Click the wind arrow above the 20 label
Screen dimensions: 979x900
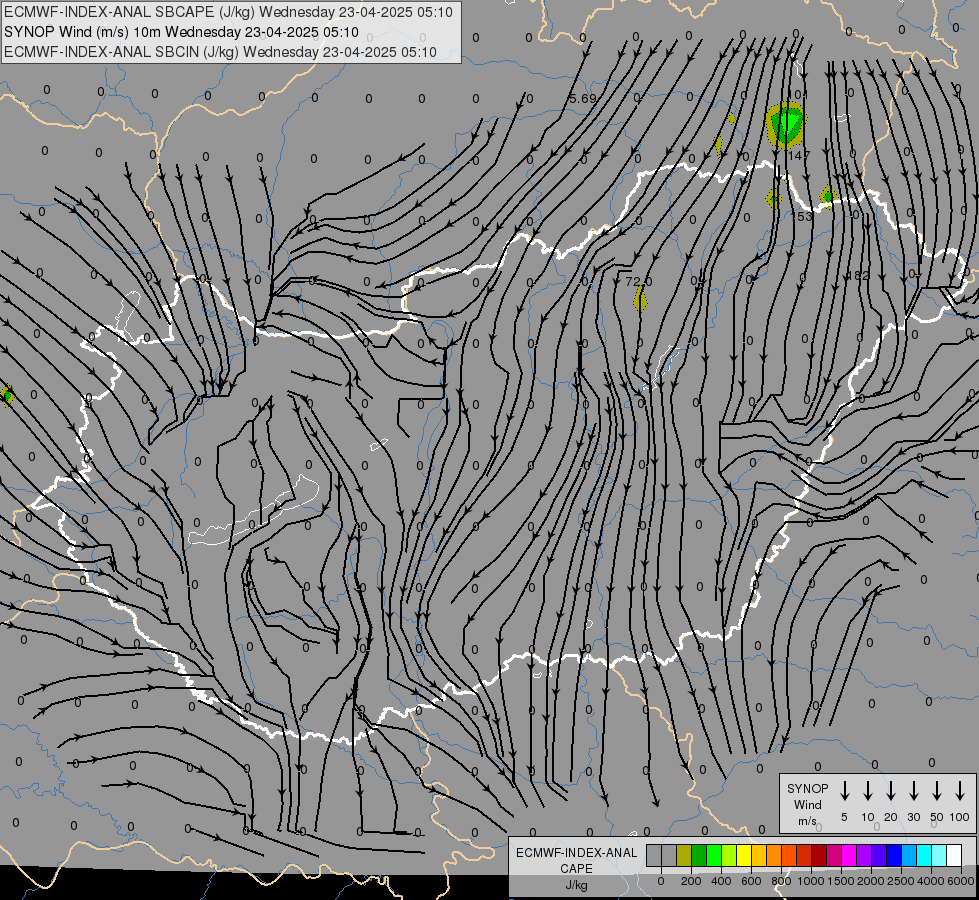pos(891,791)
